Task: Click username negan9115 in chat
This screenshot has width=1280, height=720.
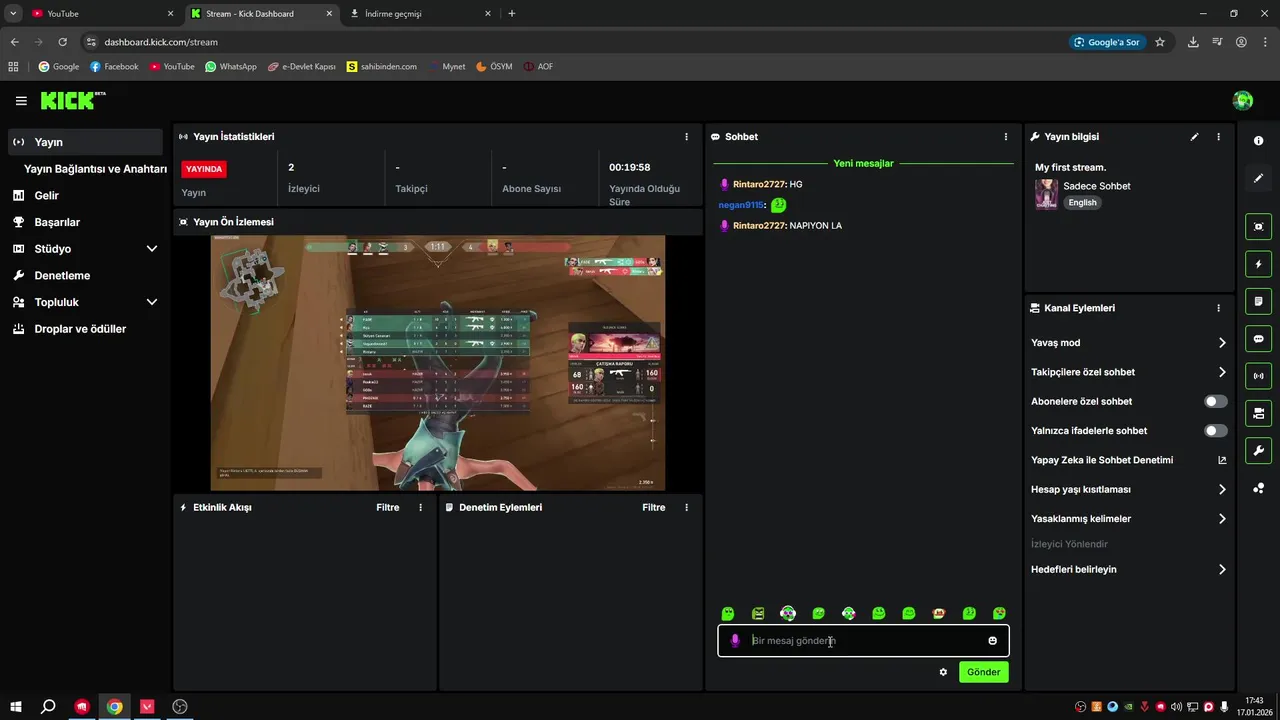Action: (x=741, y=205)
